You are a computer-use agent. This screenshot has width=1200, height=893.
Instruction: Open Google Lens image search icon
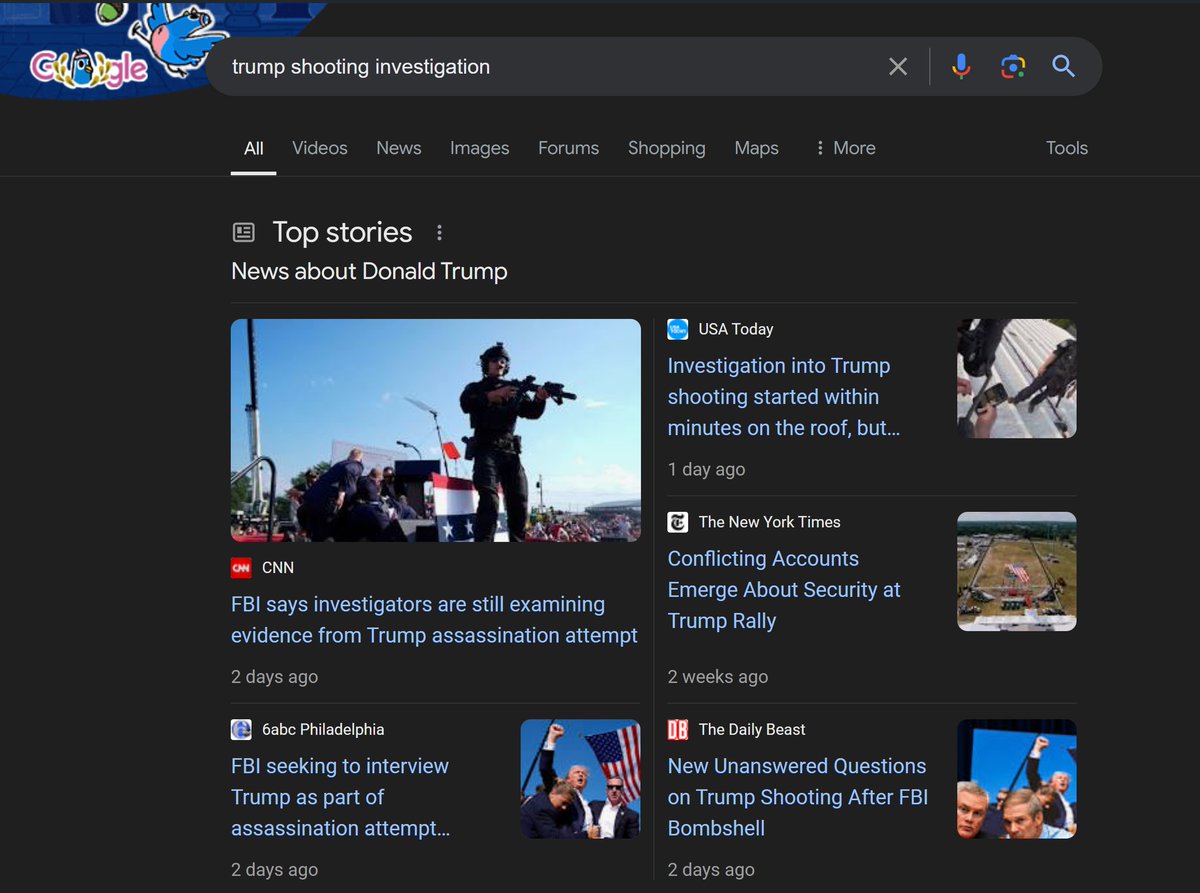1012,67
